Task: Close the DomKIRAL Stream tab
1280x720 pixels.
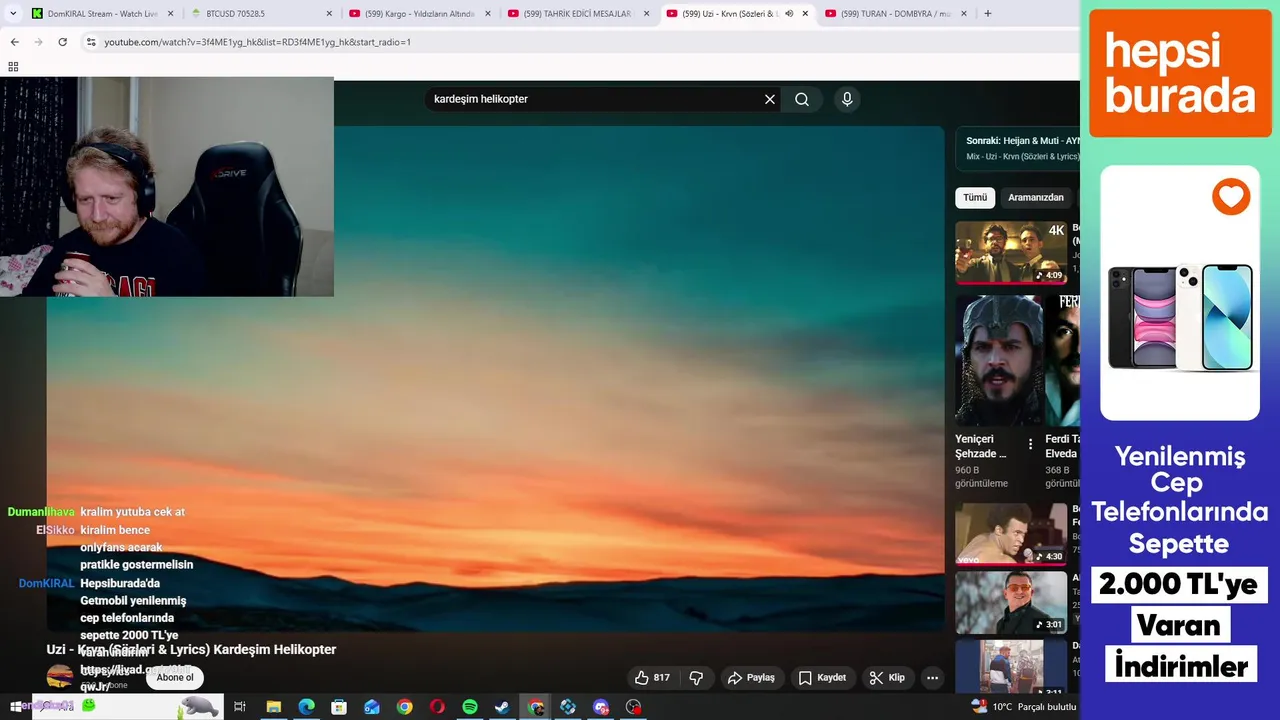Action: click(x=170, y=14)
